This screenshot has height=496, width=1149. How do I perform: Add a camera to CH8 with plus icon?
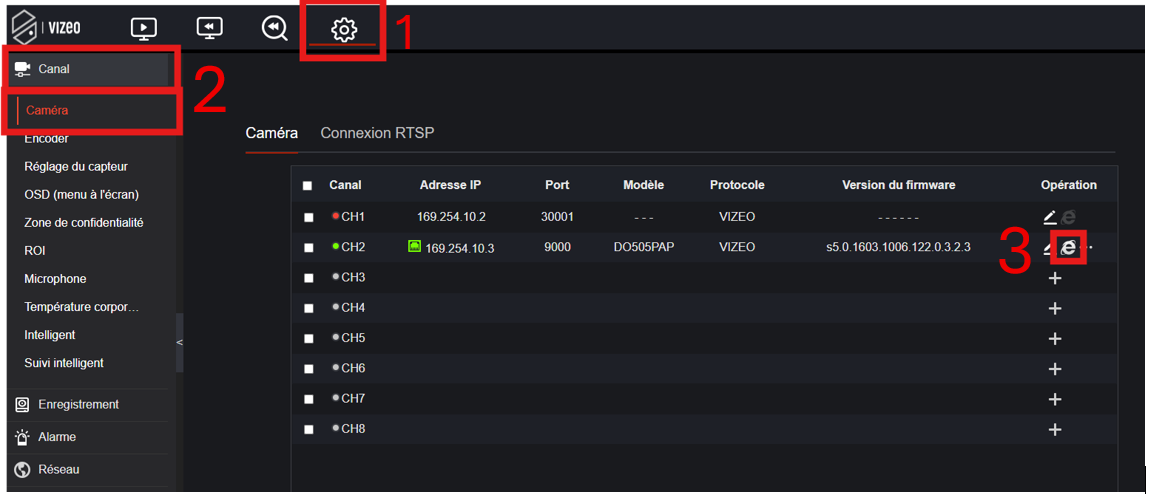(1055, 429)
